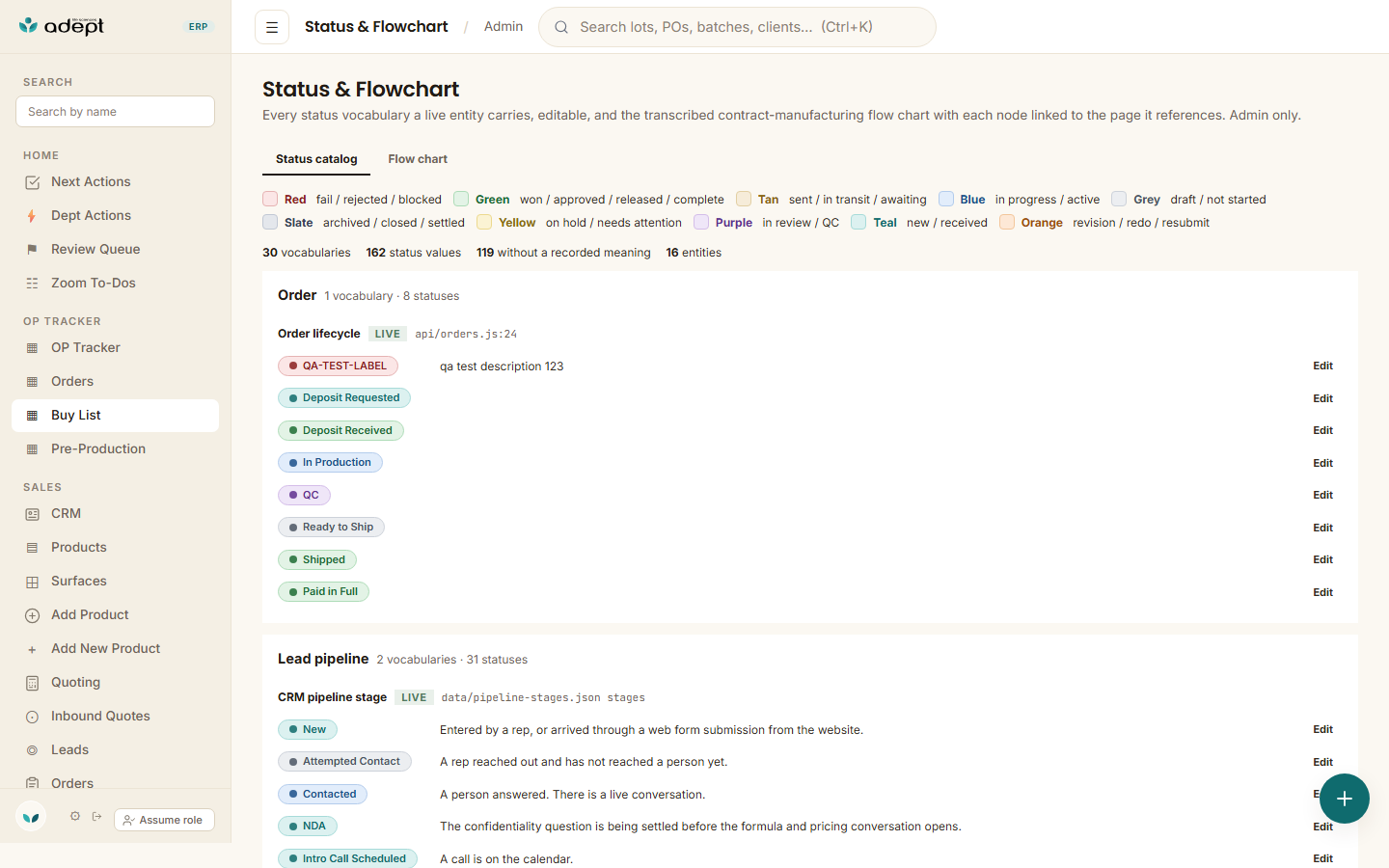Click the LIVE badge beside Order lifecycle

(x=388, y=334)
